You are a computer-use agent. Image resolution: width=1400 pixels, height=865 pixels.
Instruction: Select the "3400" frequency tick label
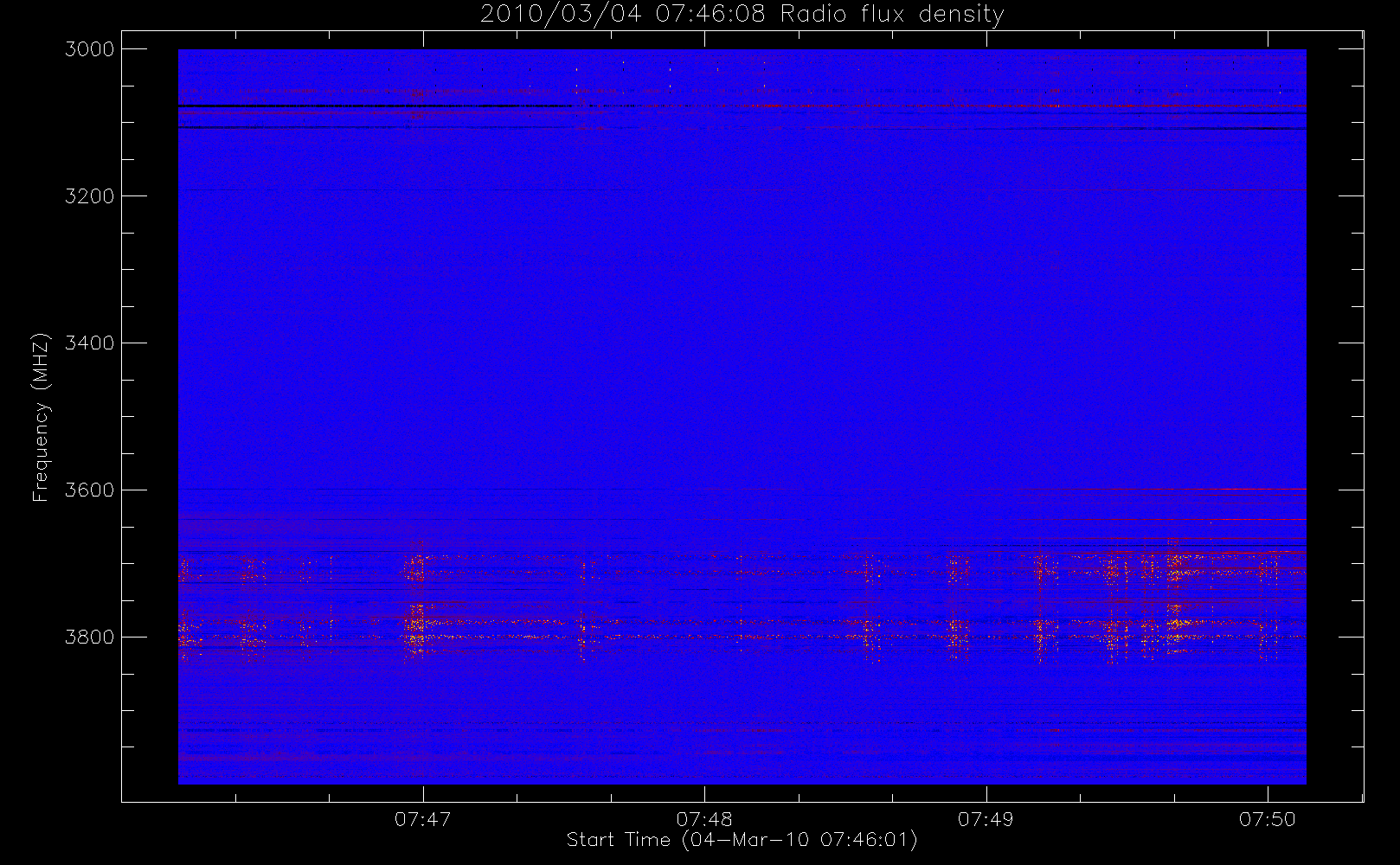[90, 343]
